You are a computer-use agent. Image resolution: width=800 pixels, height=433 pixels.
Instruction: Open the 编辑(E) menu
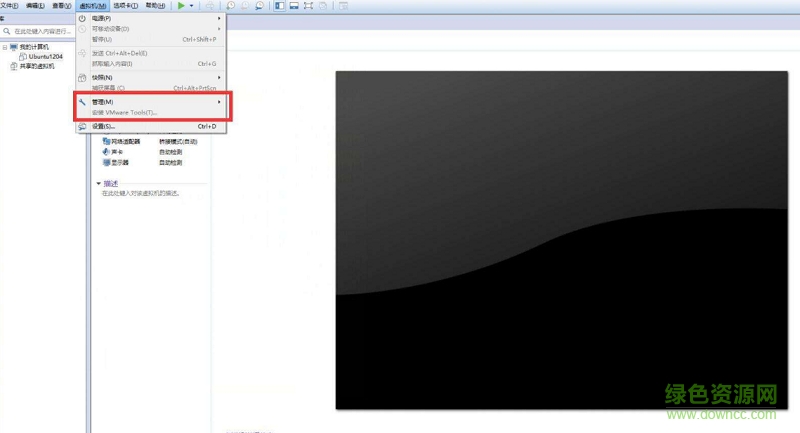35,6
